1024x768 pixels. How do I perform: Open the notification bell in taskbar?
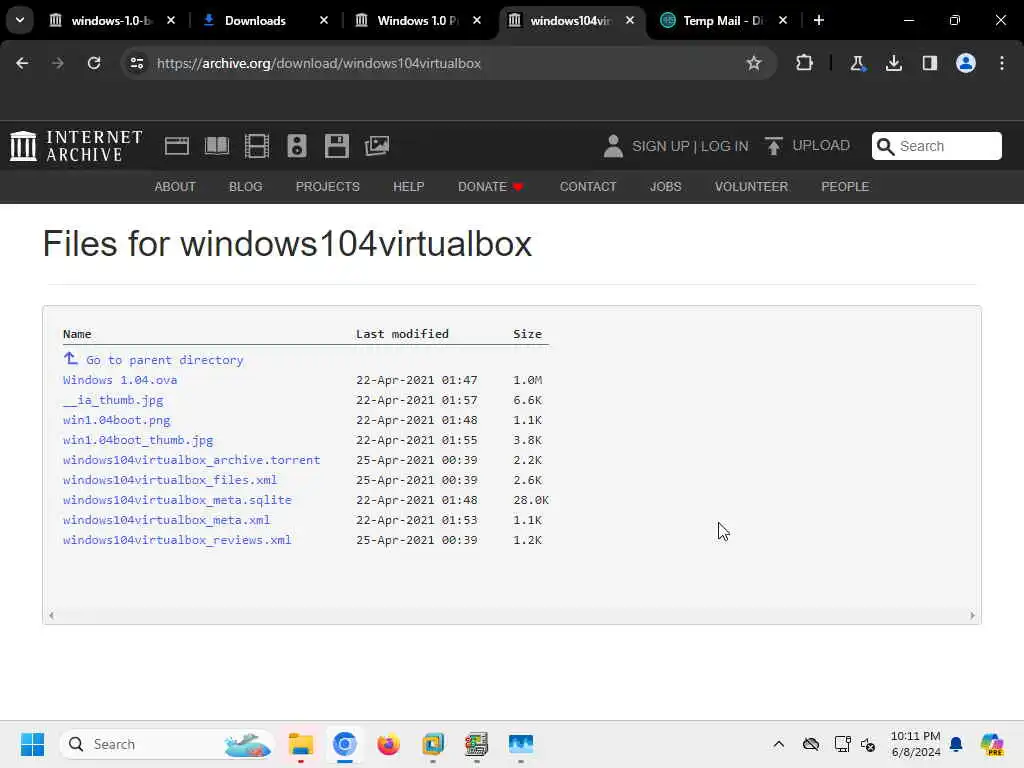tap(956, 744)
